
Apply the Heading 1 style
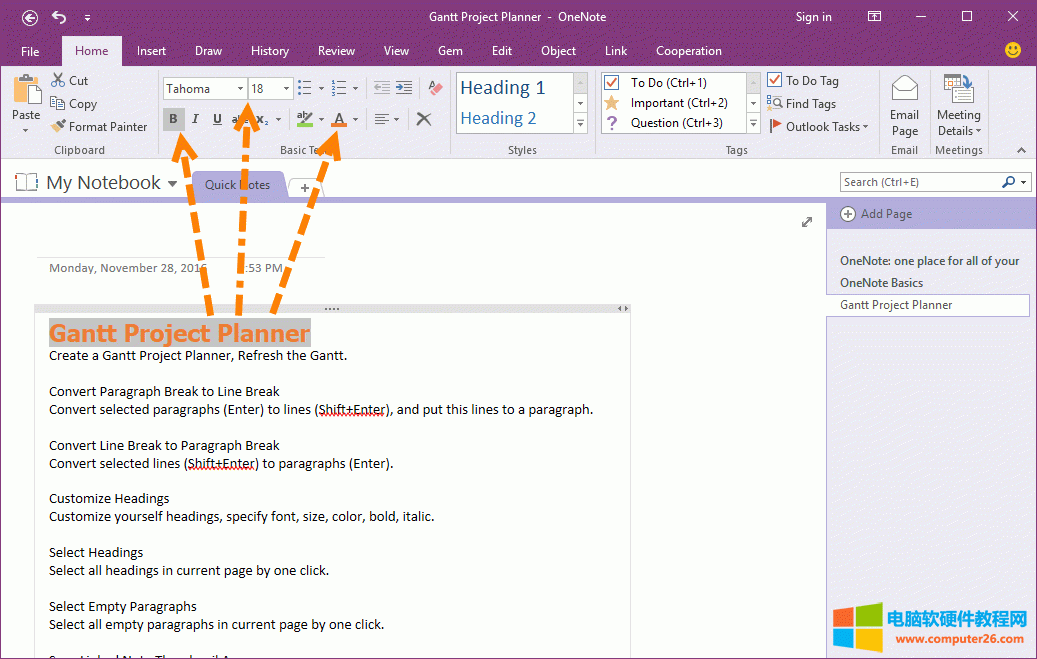point(503,88)
